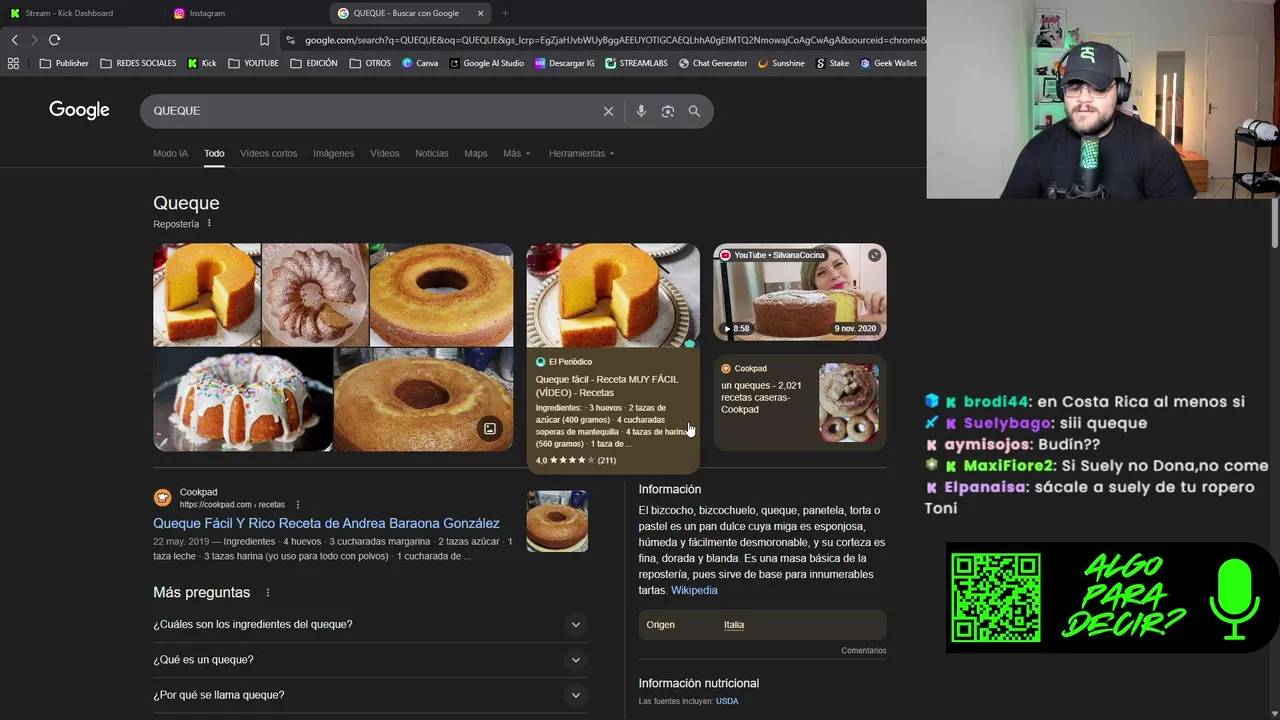Open Cookpad 'un queques - 2,021 recetas' card
Screen dimensions: 1280x720
799,402
